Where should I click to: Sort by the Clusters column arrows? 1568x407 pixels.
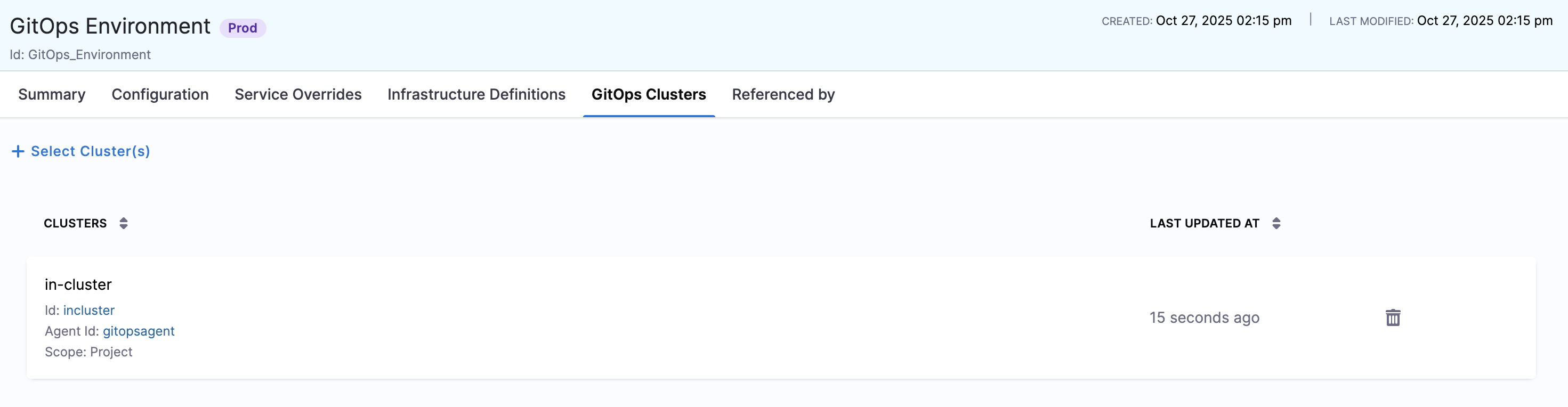(x=124, y=223)
